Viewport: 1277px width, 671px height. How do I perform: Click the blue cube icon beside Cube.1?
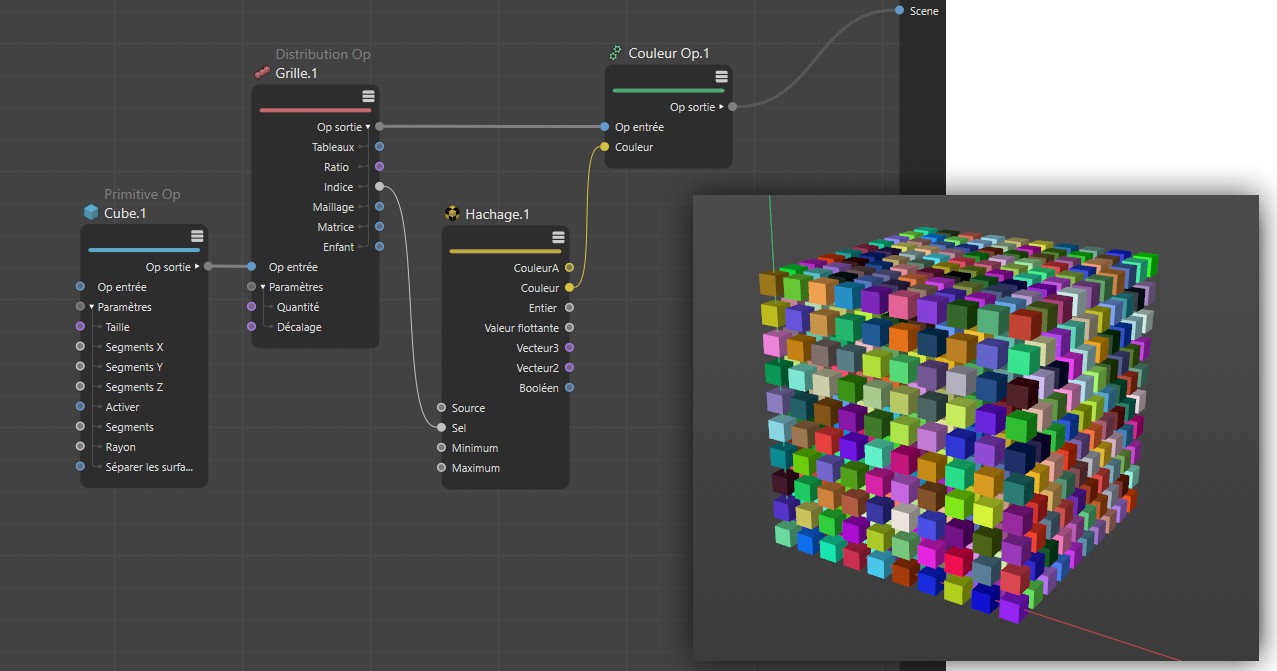(x=91, y=213)
